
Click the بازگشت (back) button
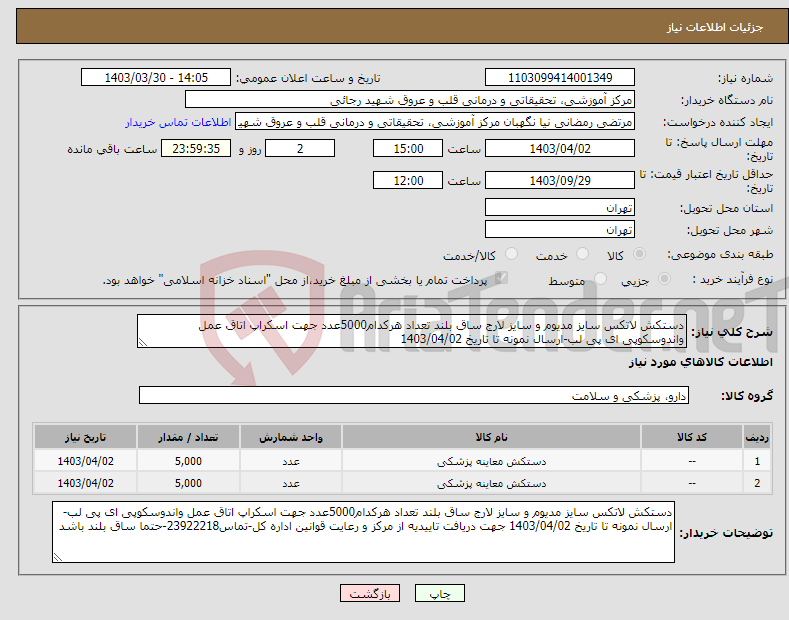pos(370,593)
